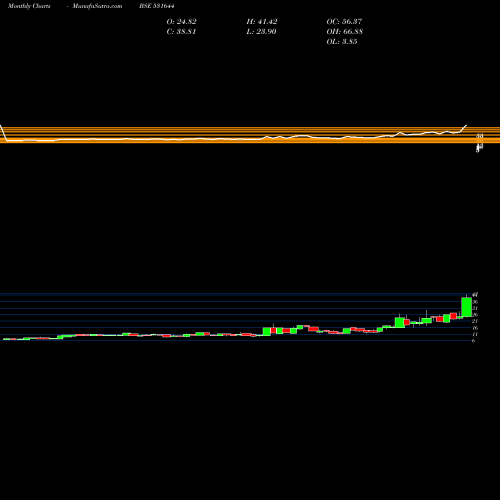
Task: Click the MunafaSutra.com label
Action: click(97, 6)
